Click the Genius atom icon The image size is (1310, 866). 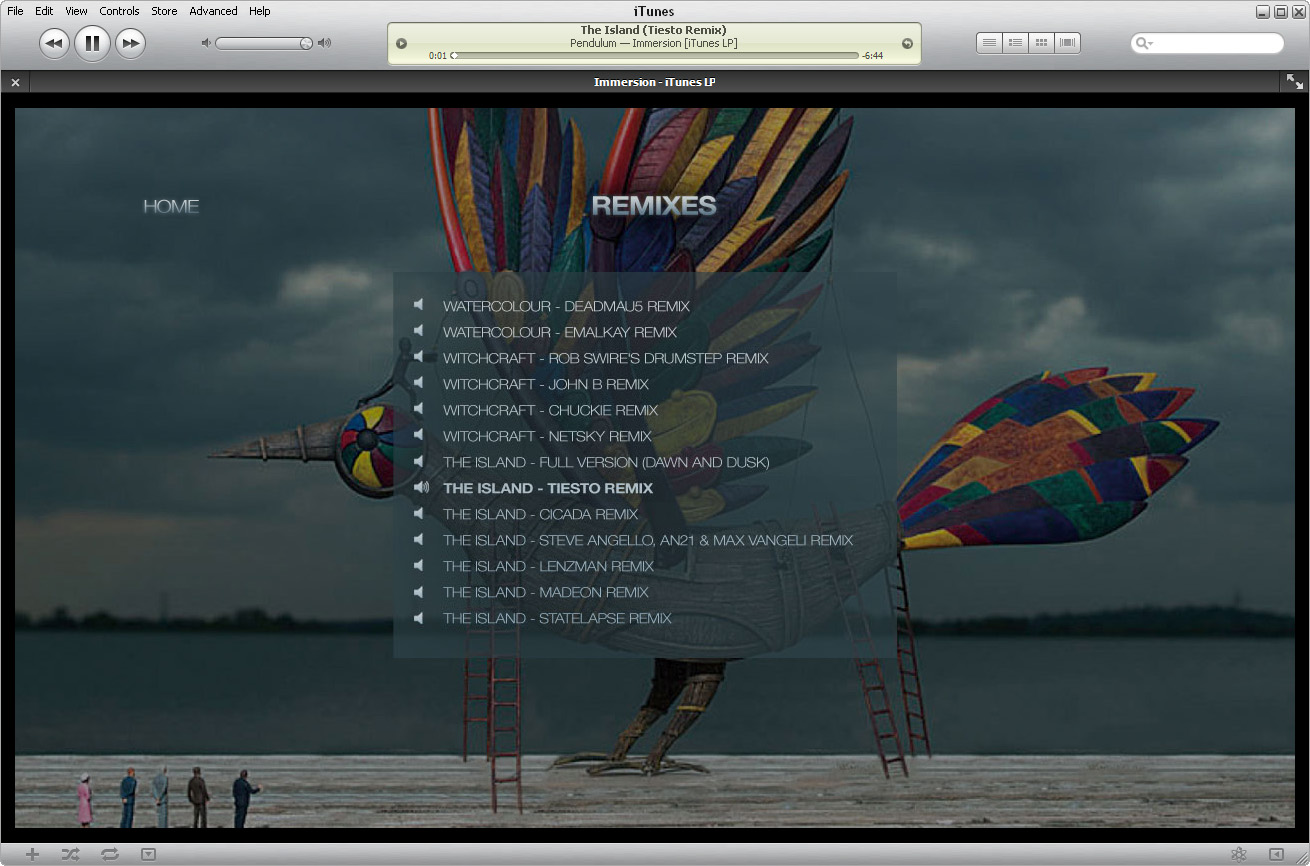(1239, 854)
